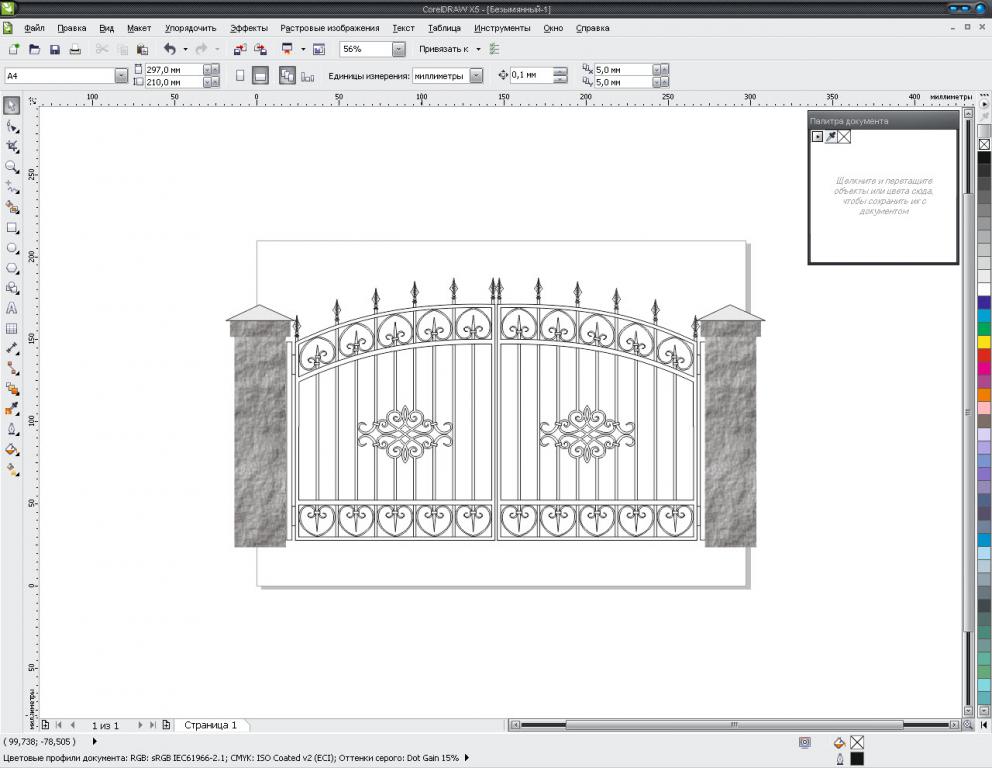Select the Pick tool in the toolbox
992x768 pixels.
coord(12,105)
